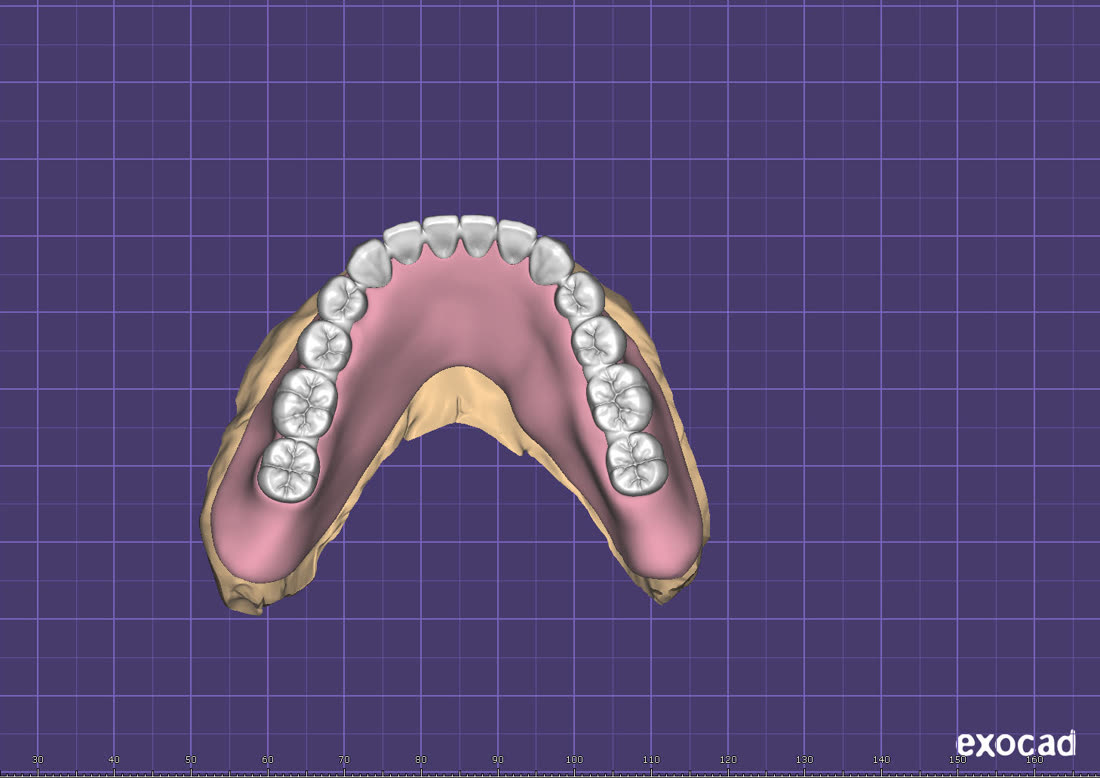
Task: Click the ruler label "50"
Action: point(191,760)
